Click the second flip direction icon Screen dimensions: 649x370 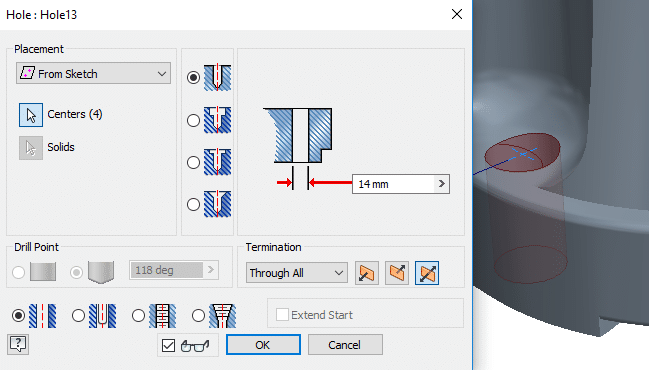click(397, 273)
